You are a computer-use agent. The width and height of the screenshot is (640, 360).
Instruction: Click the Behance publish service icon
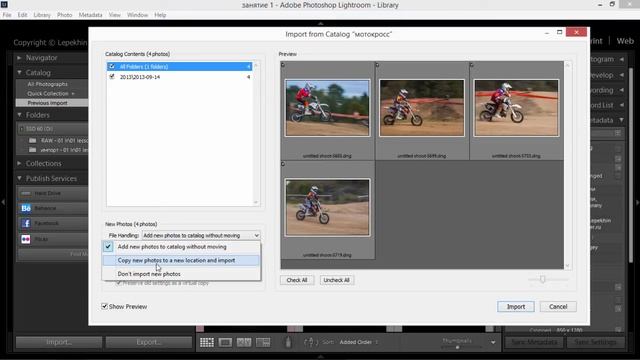tap(26, 208)
